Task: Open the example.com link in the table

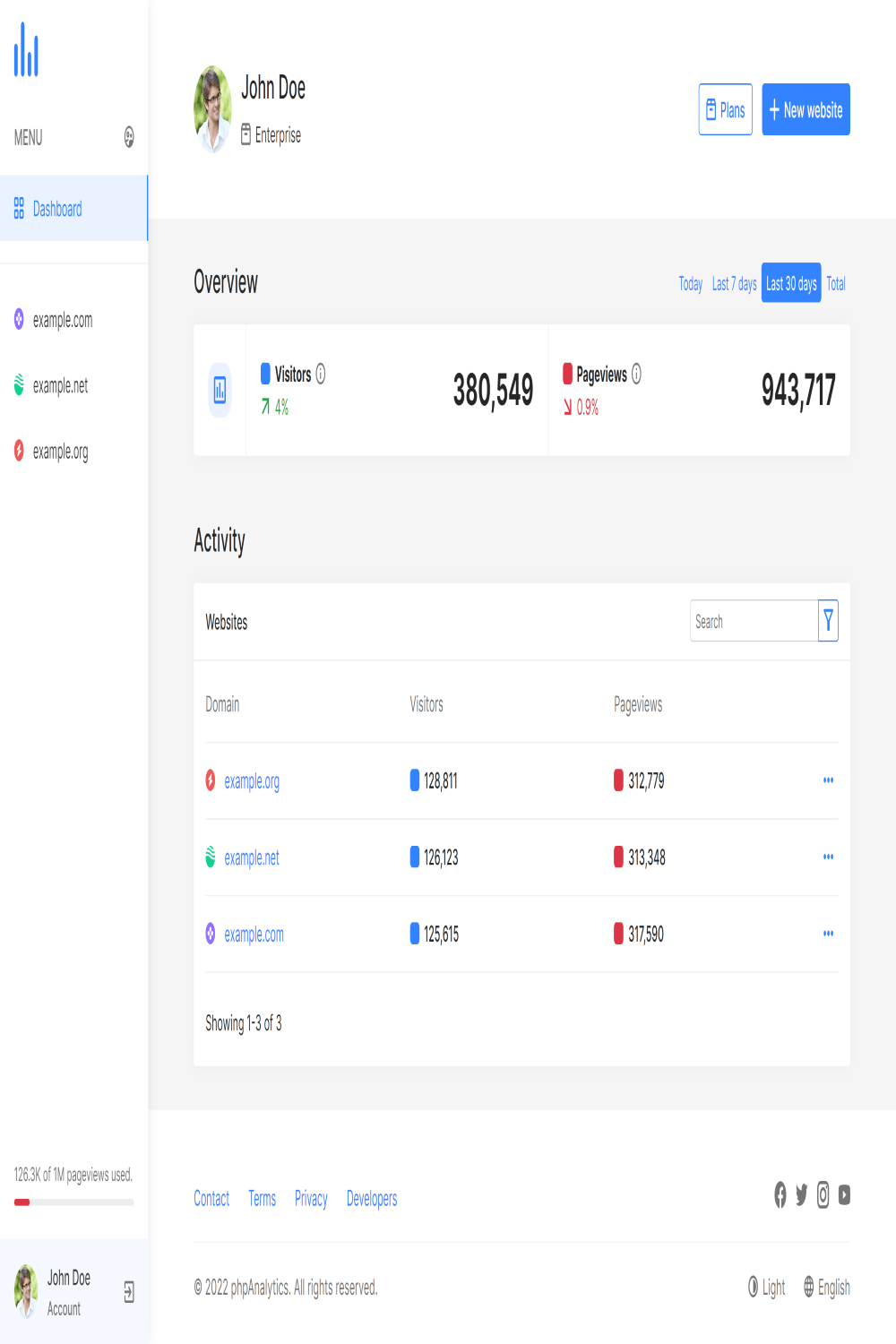Action: [254, 935]
